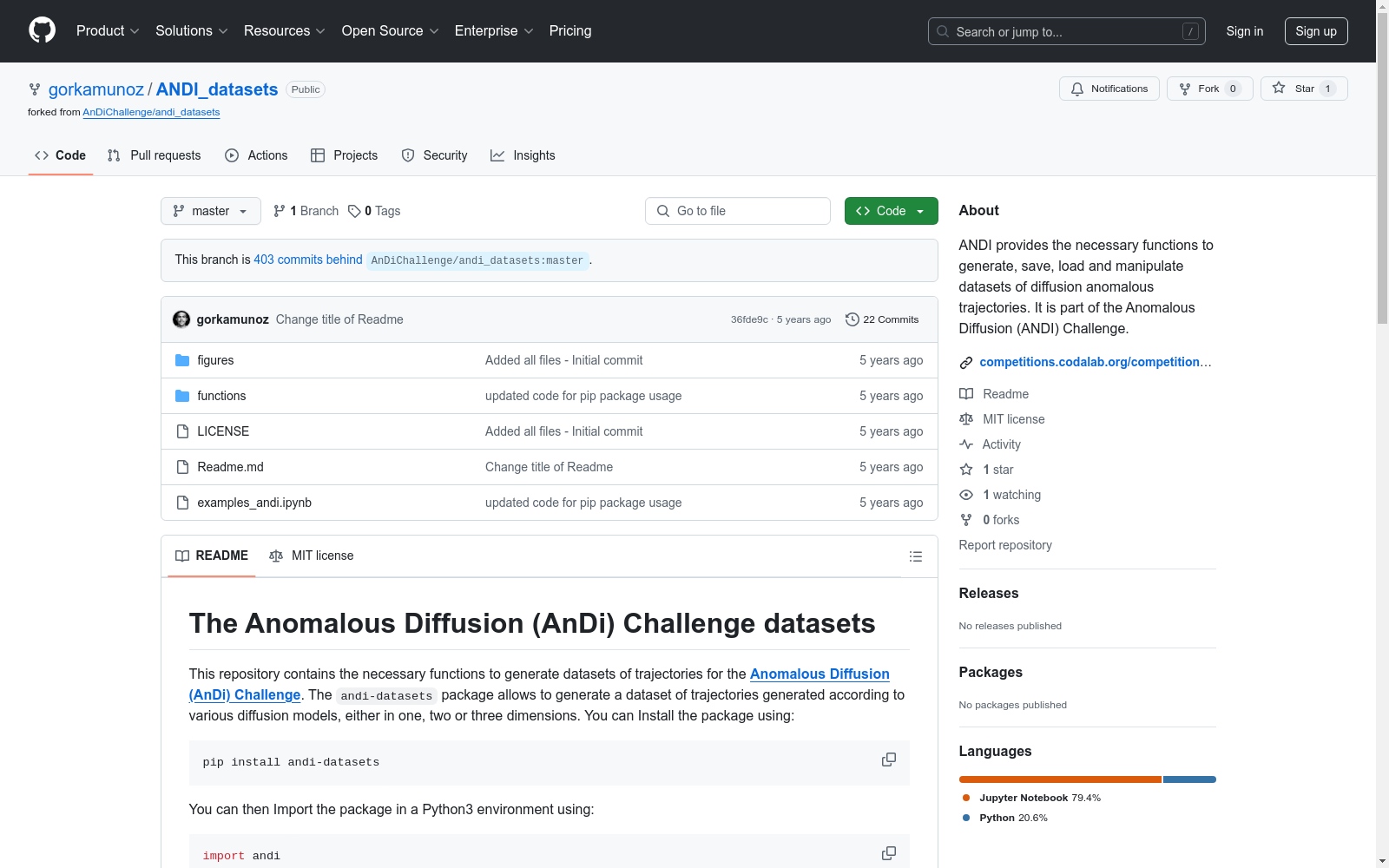The image size is (1389, 868).
Task: Open the examples_andi.ipynb file
Action: coord(254,503)
